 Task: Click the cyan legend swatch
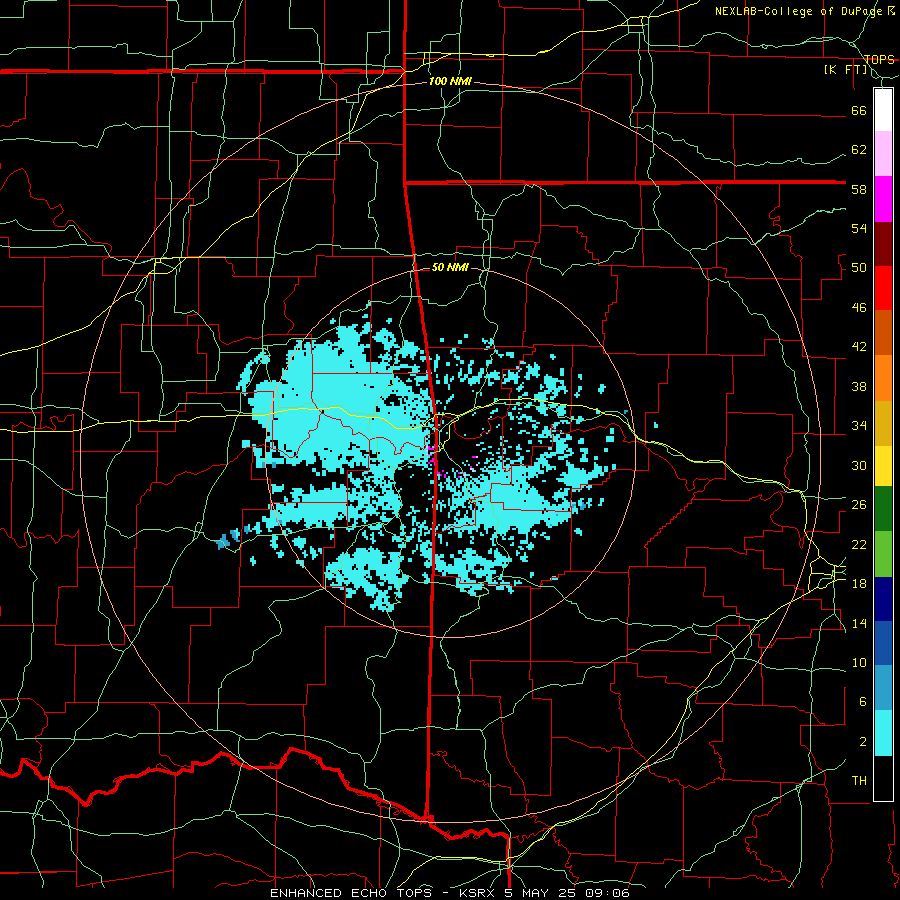tap(883, 733)
